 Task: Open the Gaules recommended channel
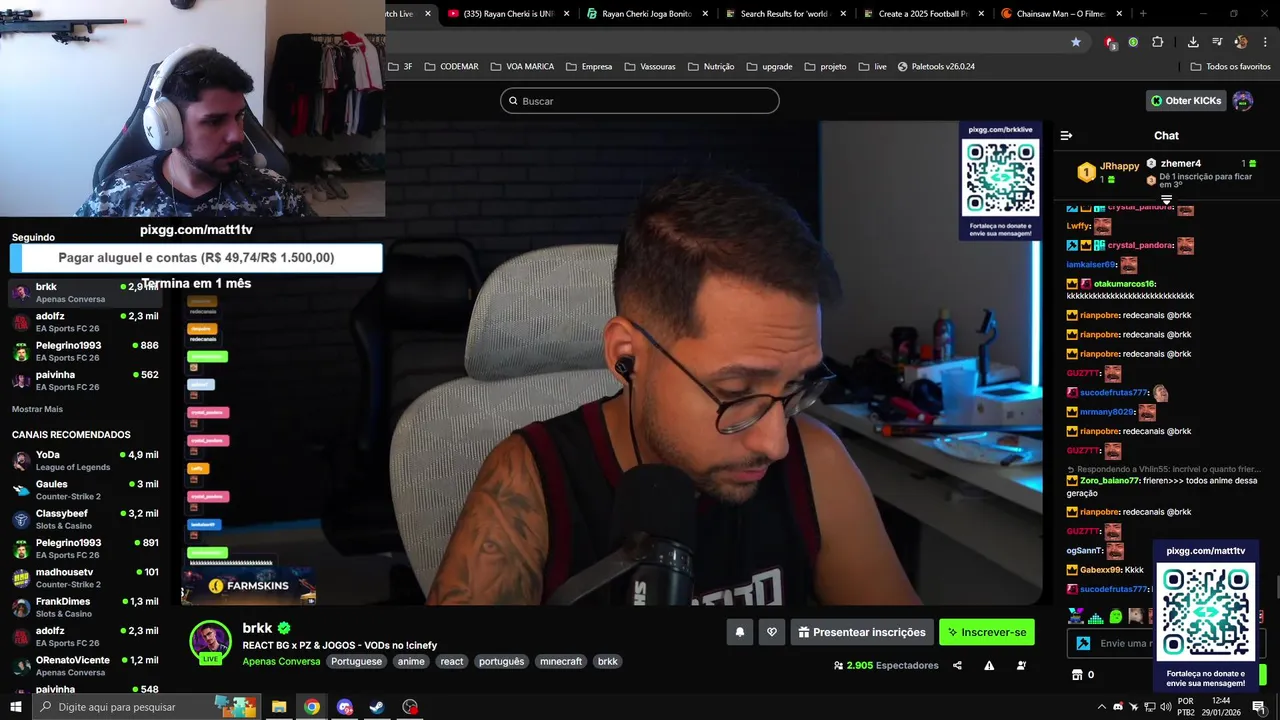click(x=86, y=489)
